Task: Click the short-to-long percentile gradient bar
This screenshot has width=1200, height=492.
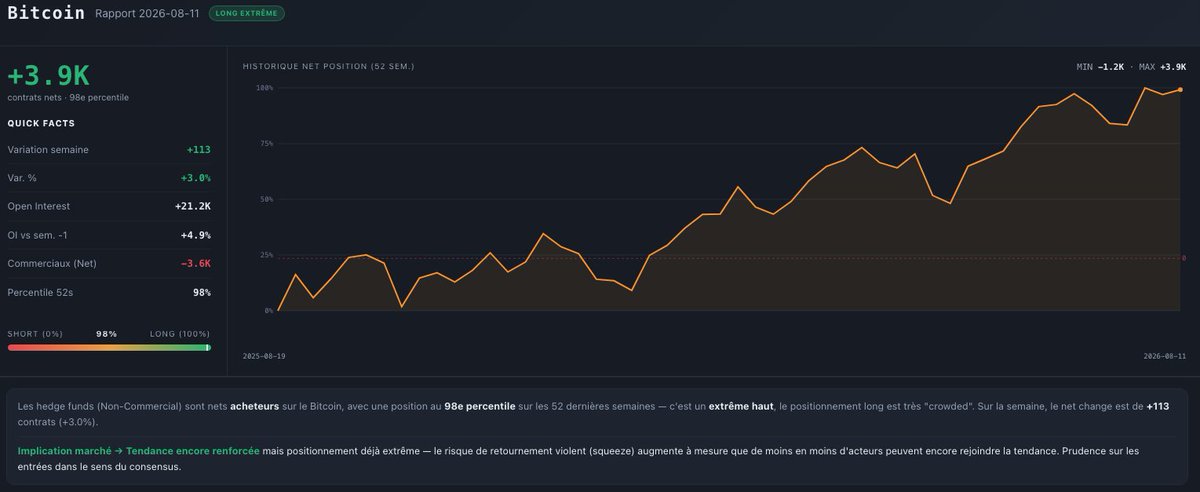Action: tap(109, 347)
